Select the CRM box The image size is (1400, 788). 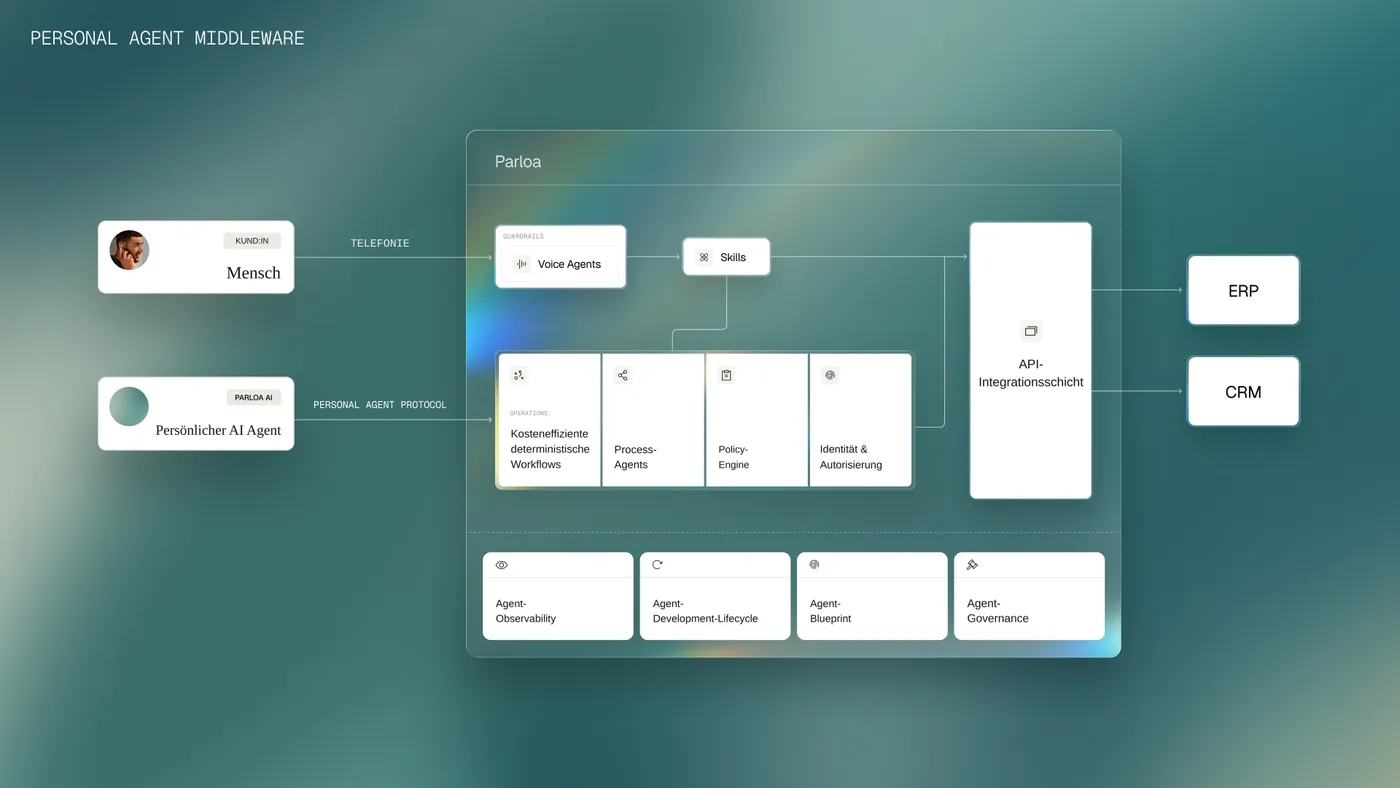[x=1243, y=392]
